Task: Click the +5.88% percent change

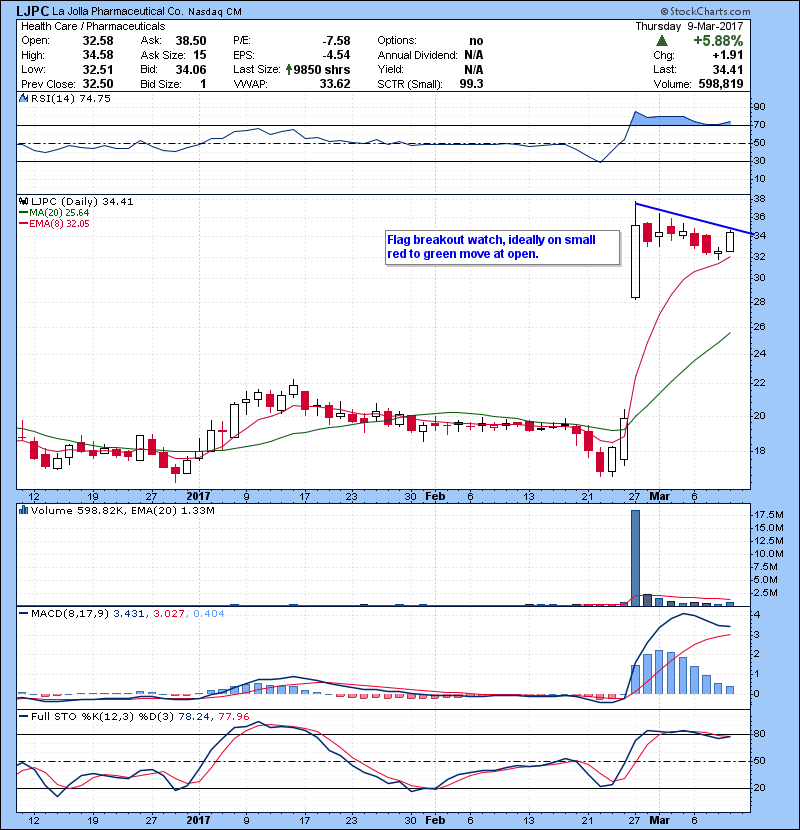Action: pyautogui.click(x=718, y=41)
